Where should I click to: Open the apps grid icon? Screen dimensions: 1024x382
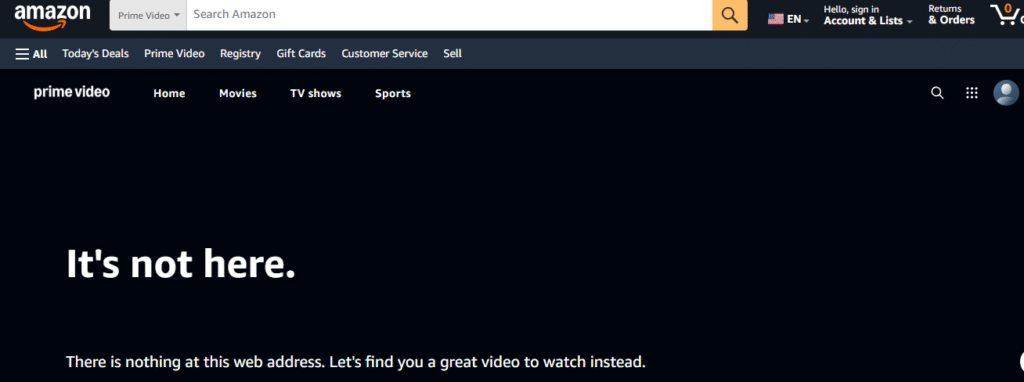tap(972, 93)
